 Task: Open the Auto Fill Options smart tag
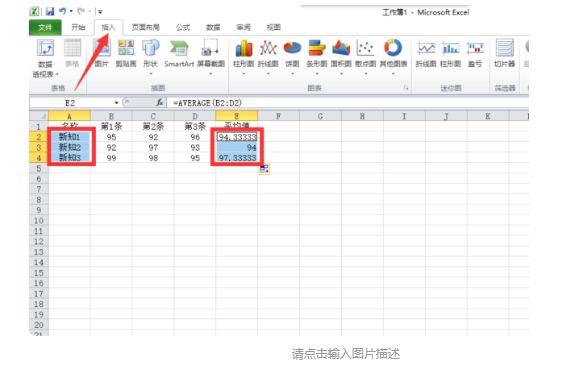click(x=264, y=169)
